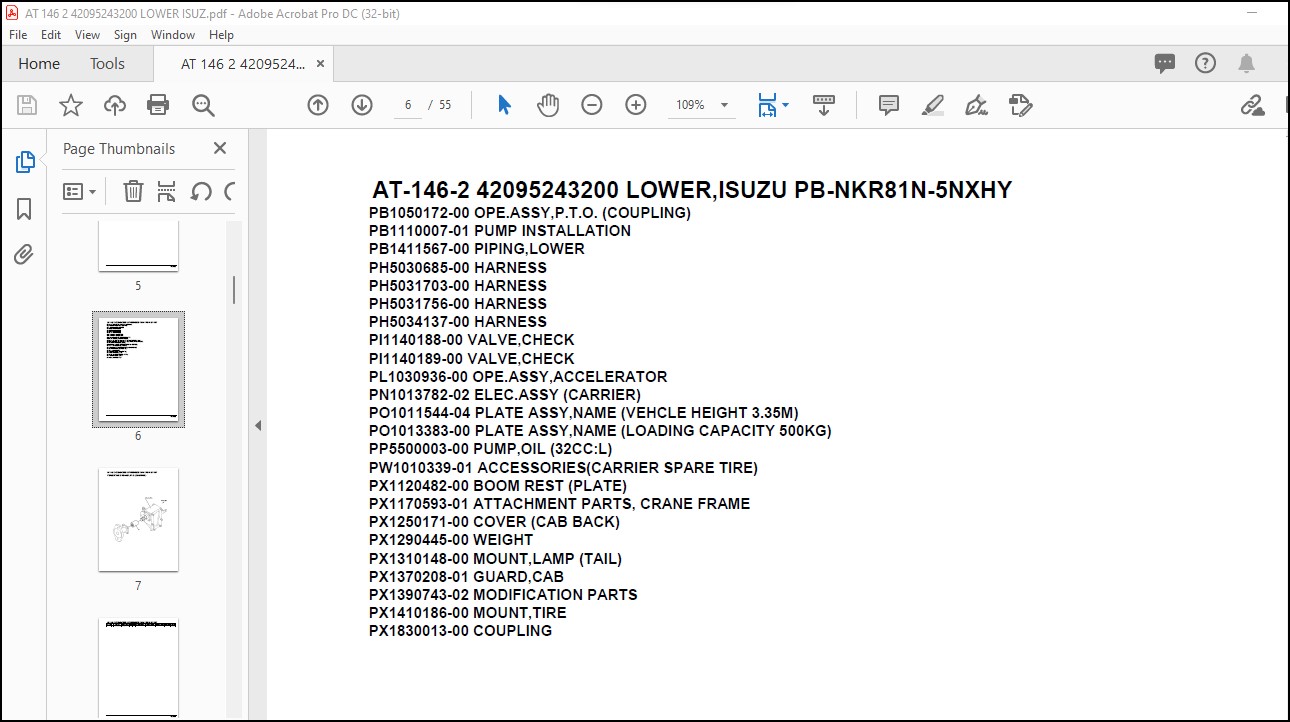Click the insert pages thumbnail icon
1290x722 pixels.
point(167,191)
